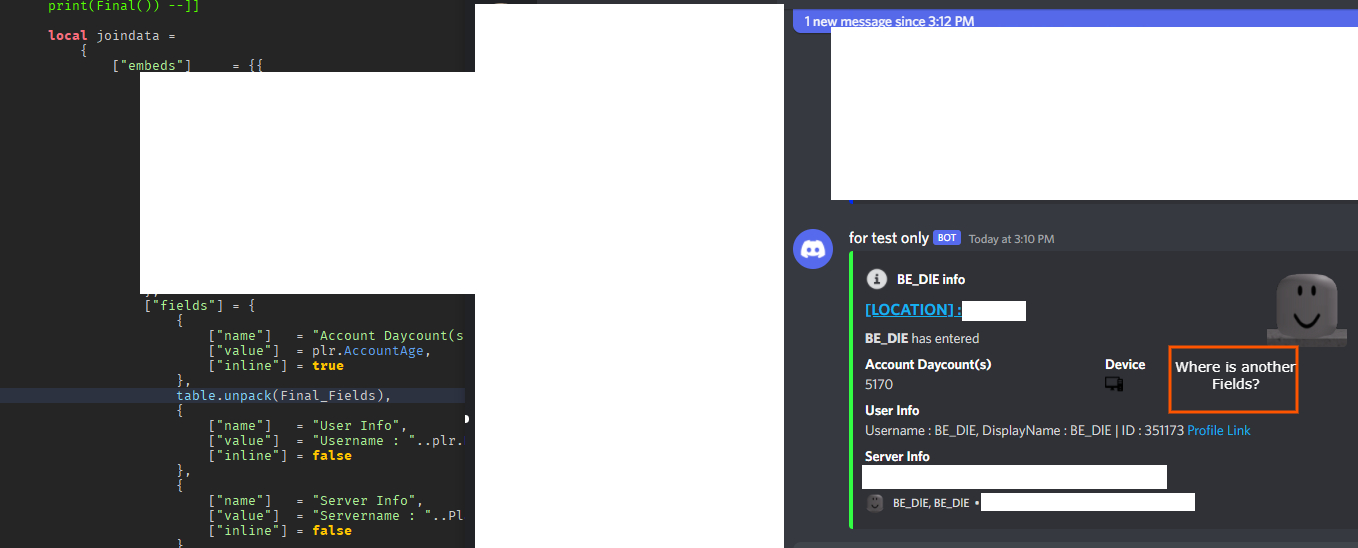Select the 'BE_DIE has entered' description text

[922, 338]
